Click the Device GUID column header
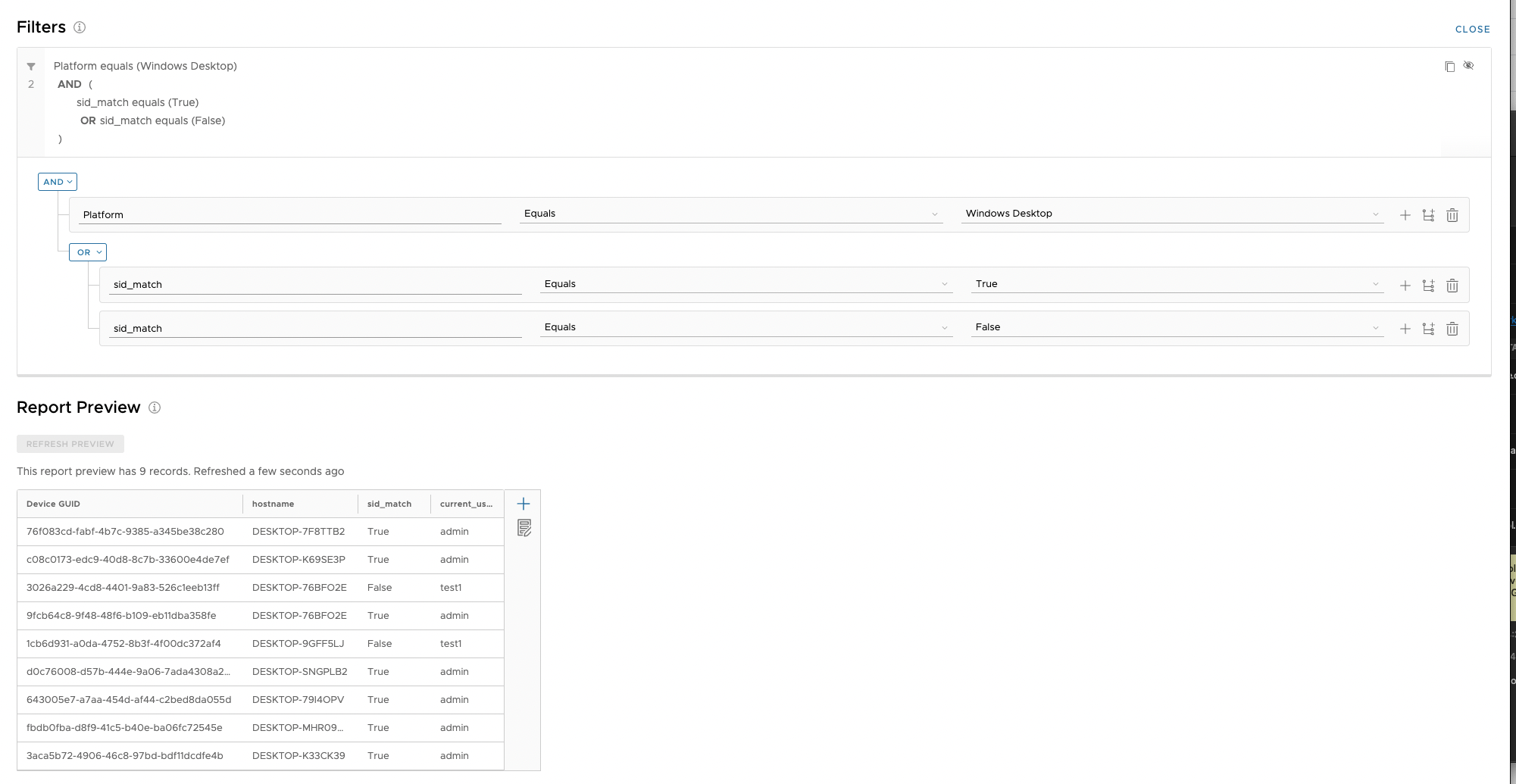The height and width of the screenshot is (784, 1516). click(x=53, y=504)
